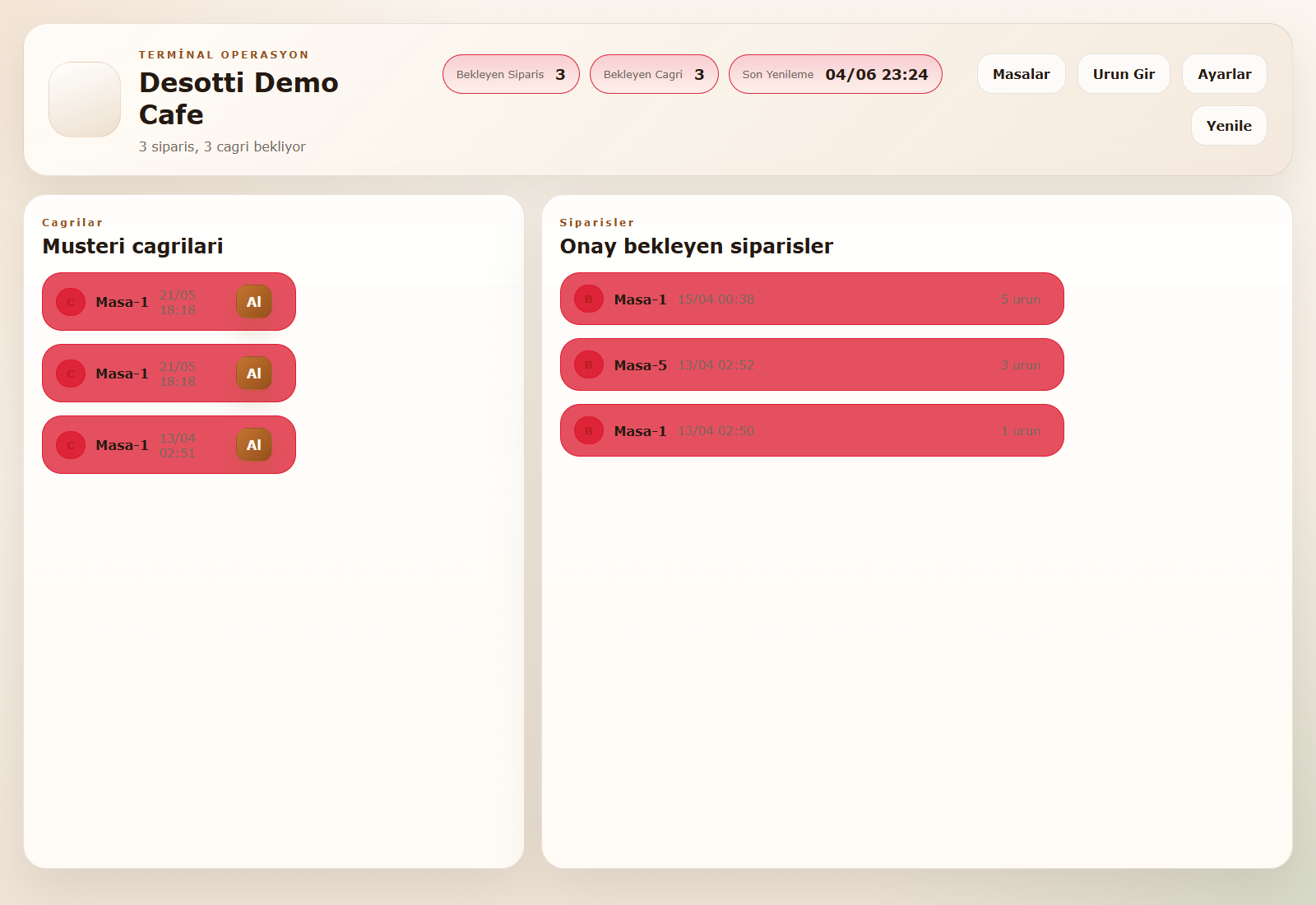Open the Masa-1 order with 5 urun

coord(812,299)
